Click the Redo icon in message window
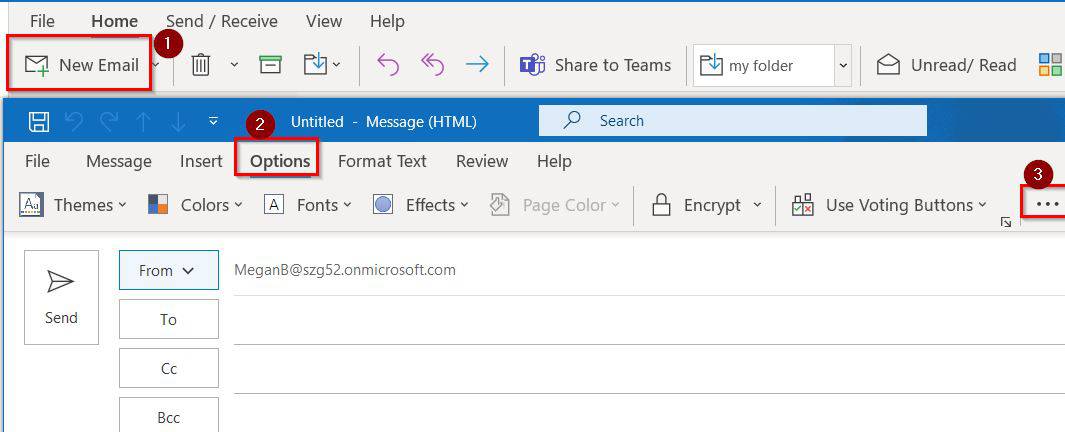Image resolution: width=1065 pixels, height=432 pixels. coord(109,122)
